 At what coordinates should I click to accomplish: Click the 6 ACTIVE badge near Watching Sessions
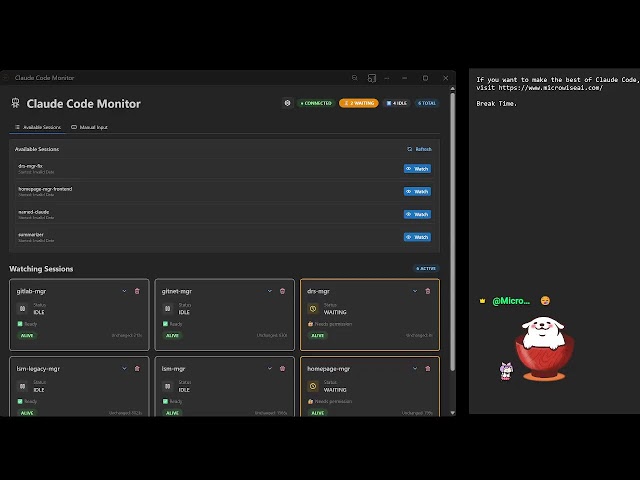click(426, 269)
